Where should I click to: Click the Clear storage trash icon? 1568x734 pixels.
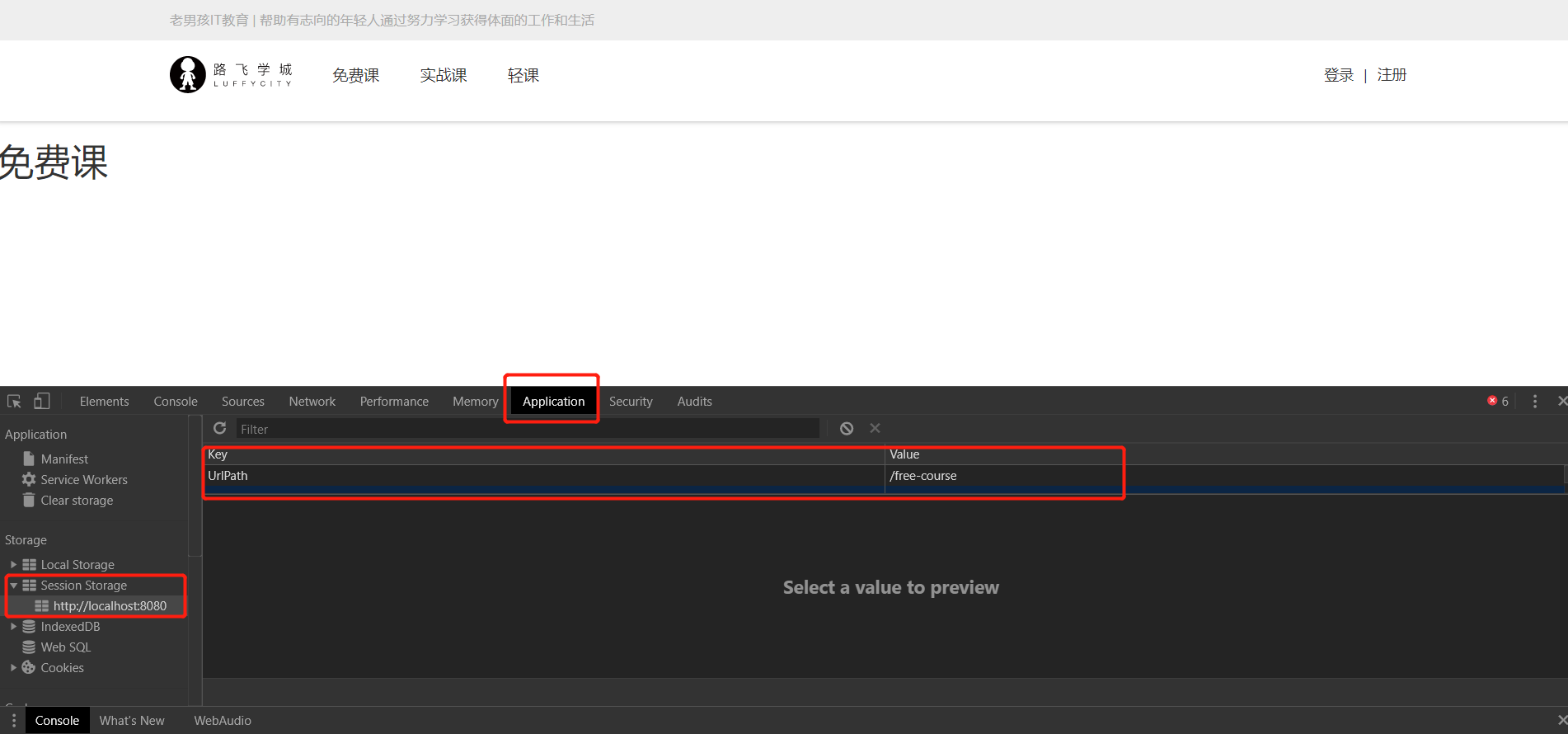29,500
